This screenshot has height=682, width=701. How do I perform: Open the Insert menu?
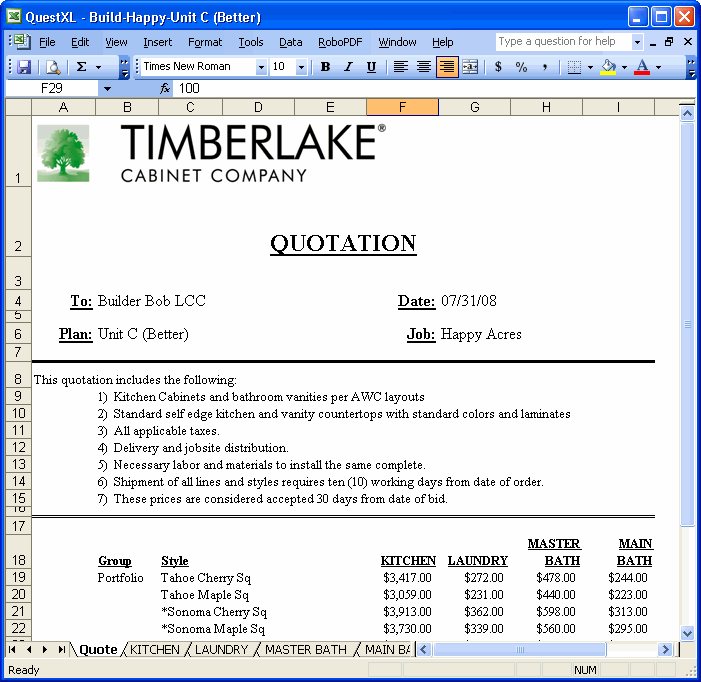coord(157,42)
